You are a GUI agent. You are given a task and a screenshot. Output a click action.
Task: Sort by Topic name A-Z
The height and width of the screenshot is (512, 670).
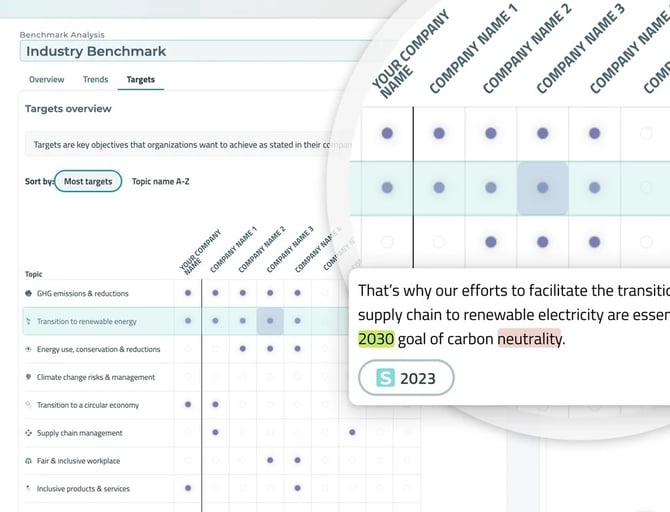(x=161, y=181)
